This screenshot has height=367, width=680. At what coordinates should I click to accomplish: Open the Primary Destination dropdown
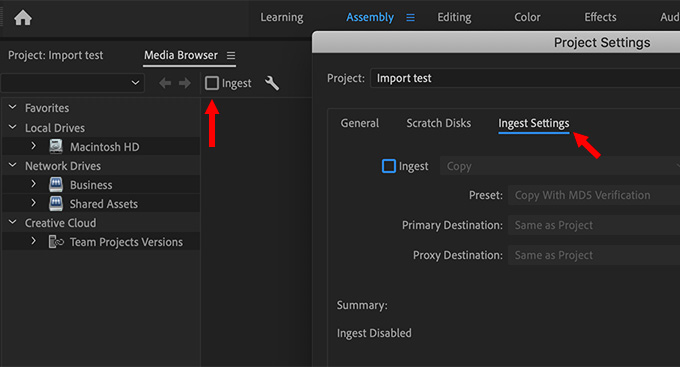[594, 225]
